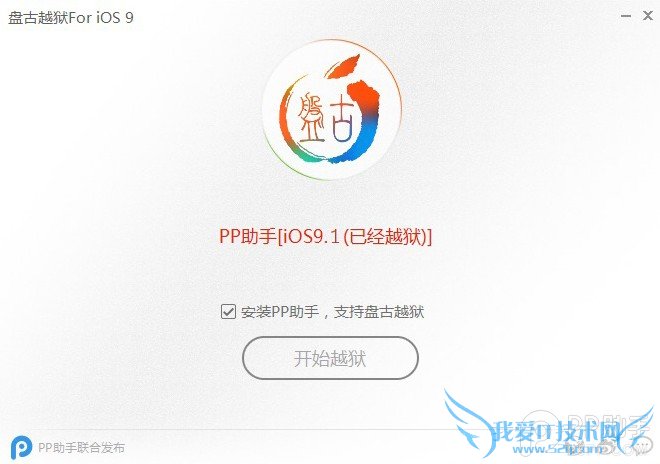Click the window title 盘古越狱For iOS 9
Image resolution: width=660 pixels, height=464 pixels.
click(71, 18)
